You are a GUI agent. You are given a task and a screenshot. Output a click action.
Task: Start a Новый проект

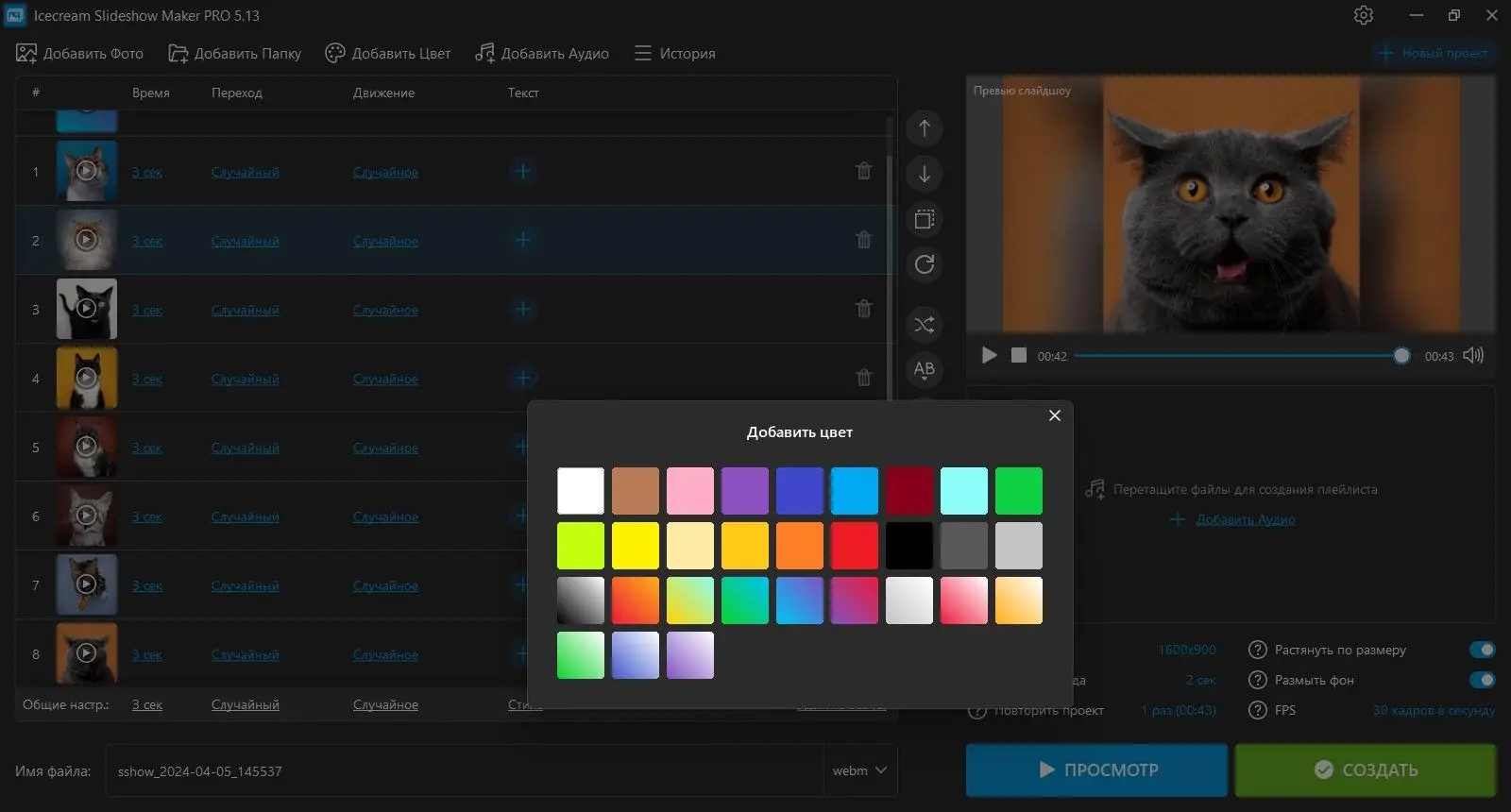(x=1433, y=53)
